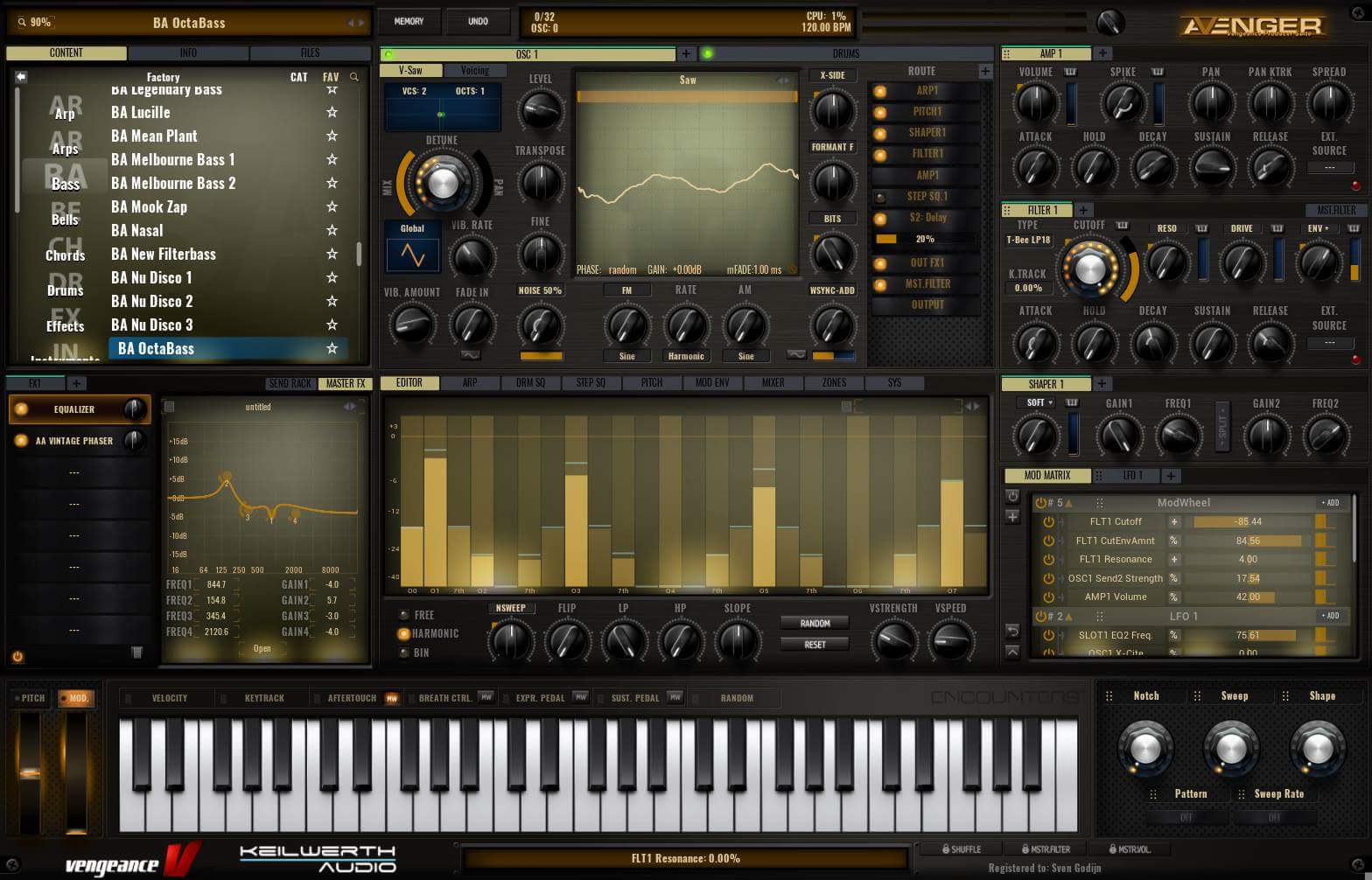This screenshot has width=1372, height=880.
Task: Open the ARP editor tab
Action: 470,383
